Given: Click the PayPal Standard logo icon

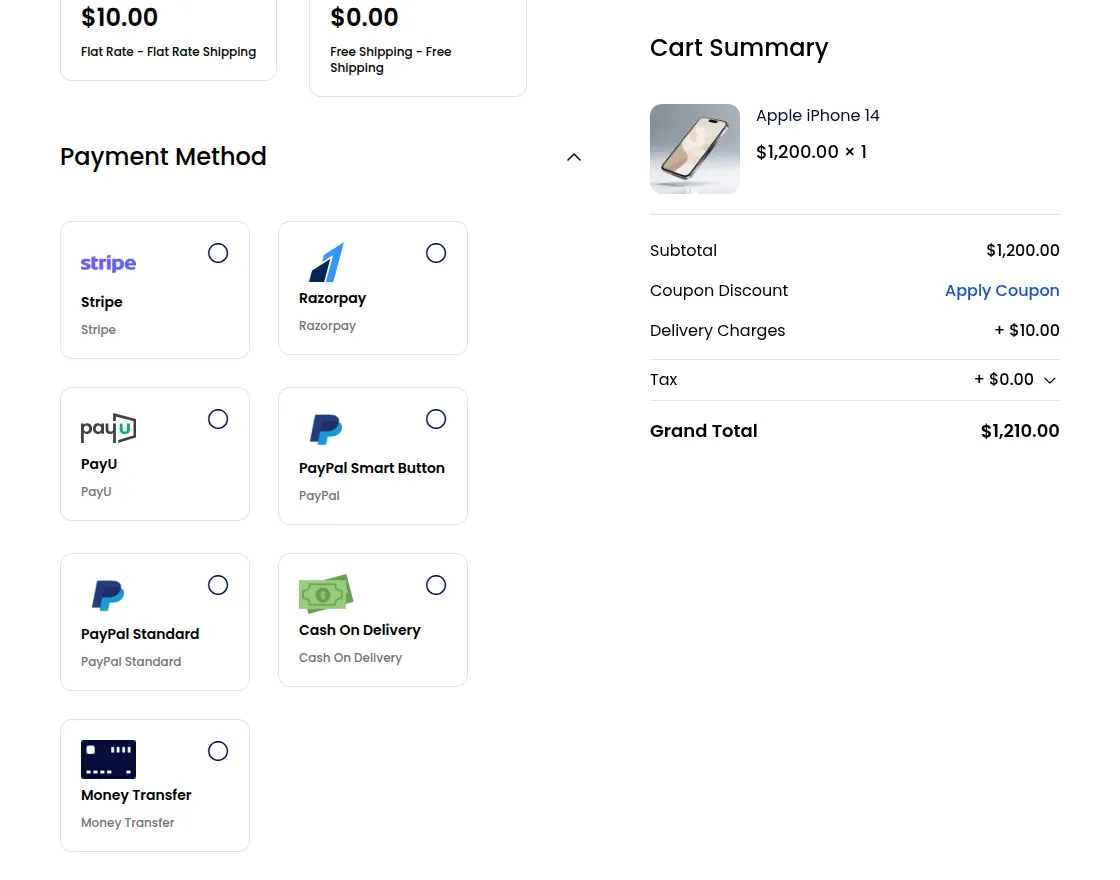Looking at the screenshot, I should pyautogui.click(x=108, y=595).
